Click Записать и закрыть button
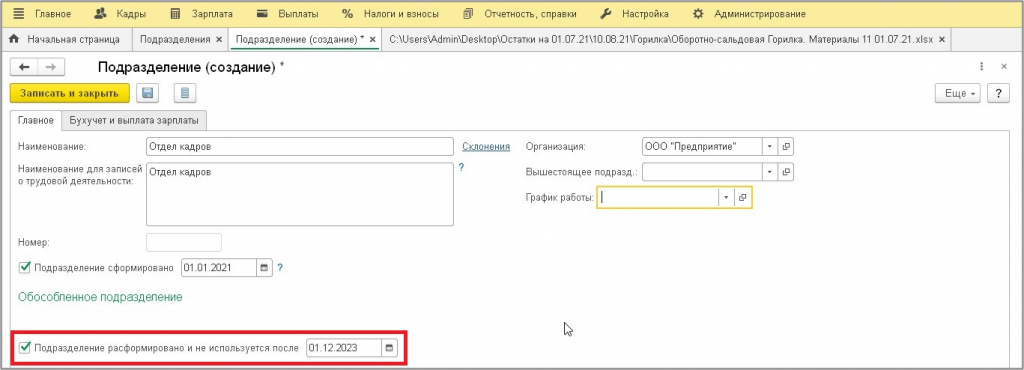 69,93
